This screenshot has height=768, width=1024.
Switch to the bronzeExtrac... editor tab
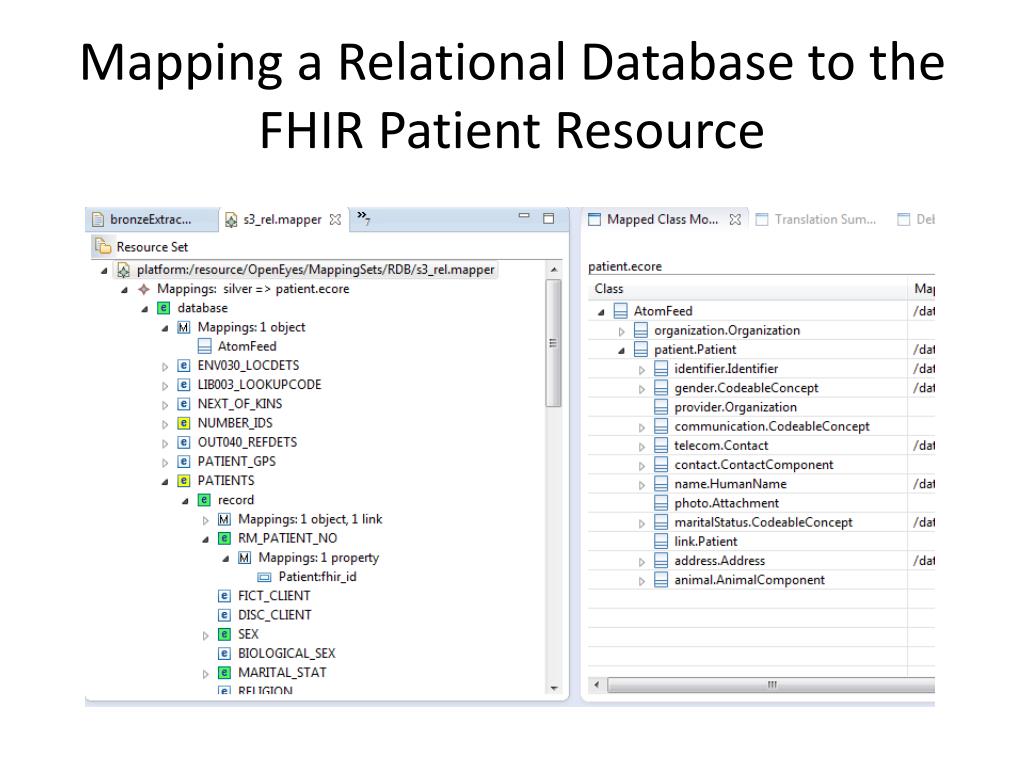click(x=151, y=219)
